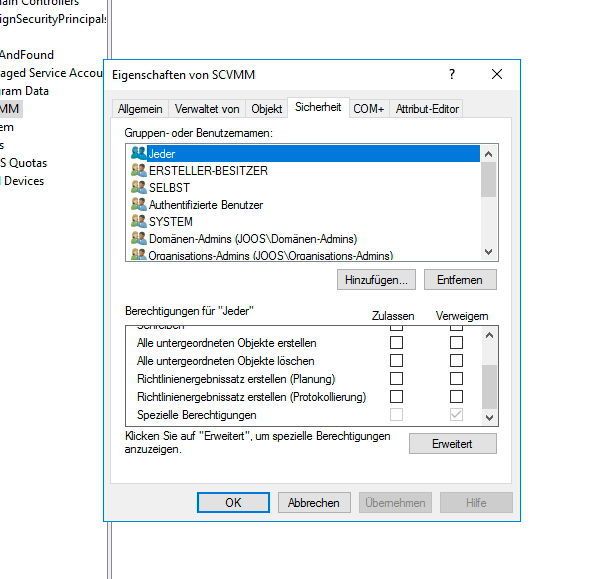Click the Hinzufügen... button
The image size is (594, 579).
click(x=376, y=280)
